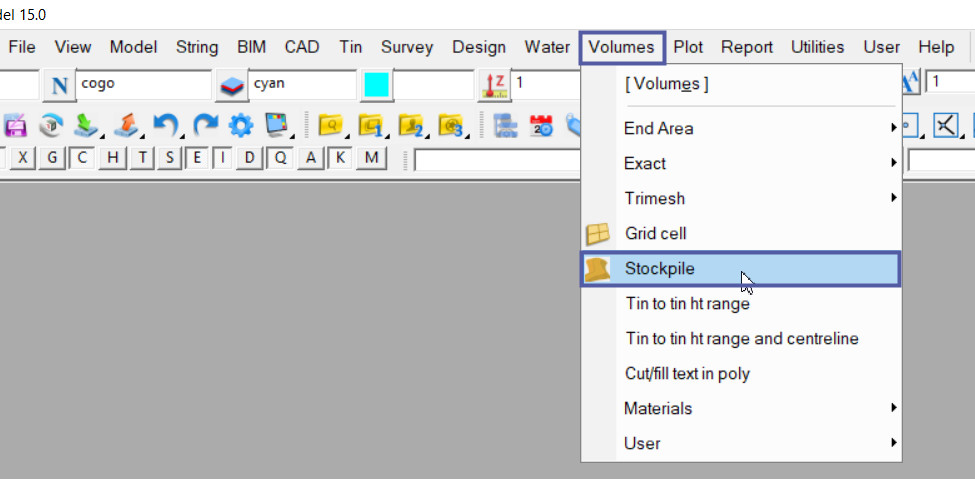Image resolution: width=975 pixels, height=479 pixels.
Task: Click the yellow folder icon numbered 1
Action: click(371, 126)
